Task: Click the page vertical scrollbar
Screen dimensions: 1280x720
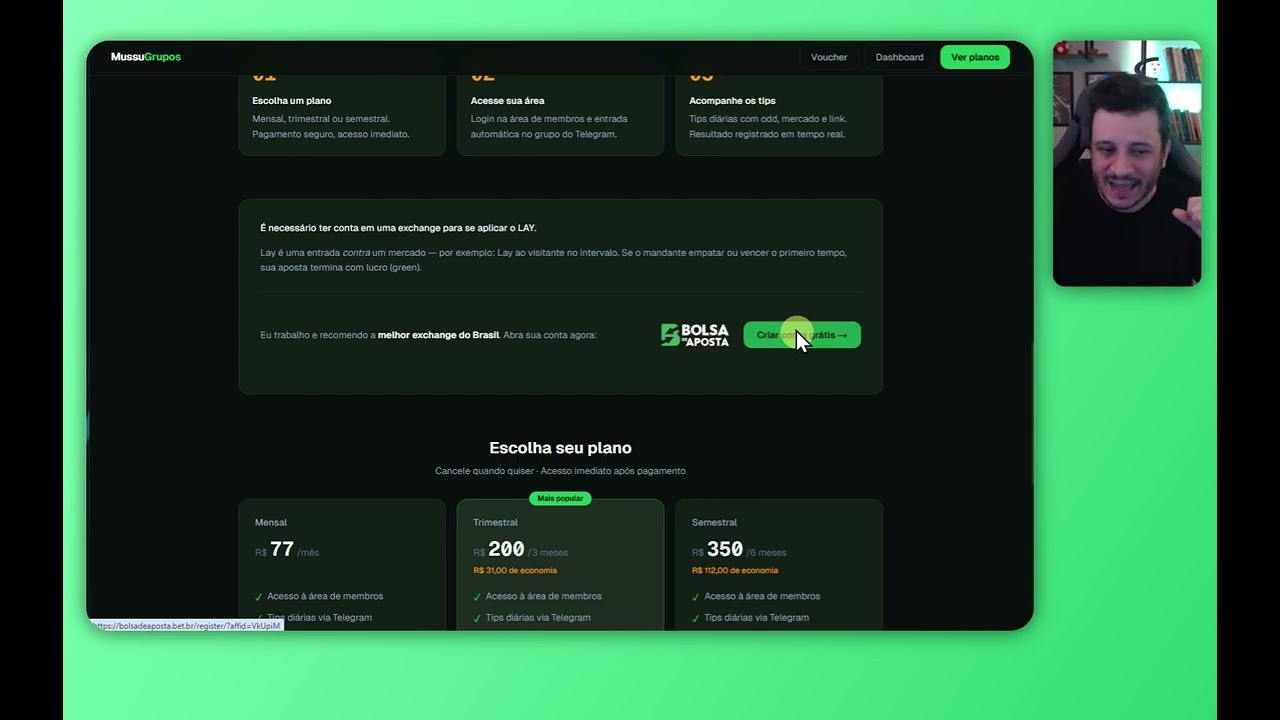Action: 1032,414
